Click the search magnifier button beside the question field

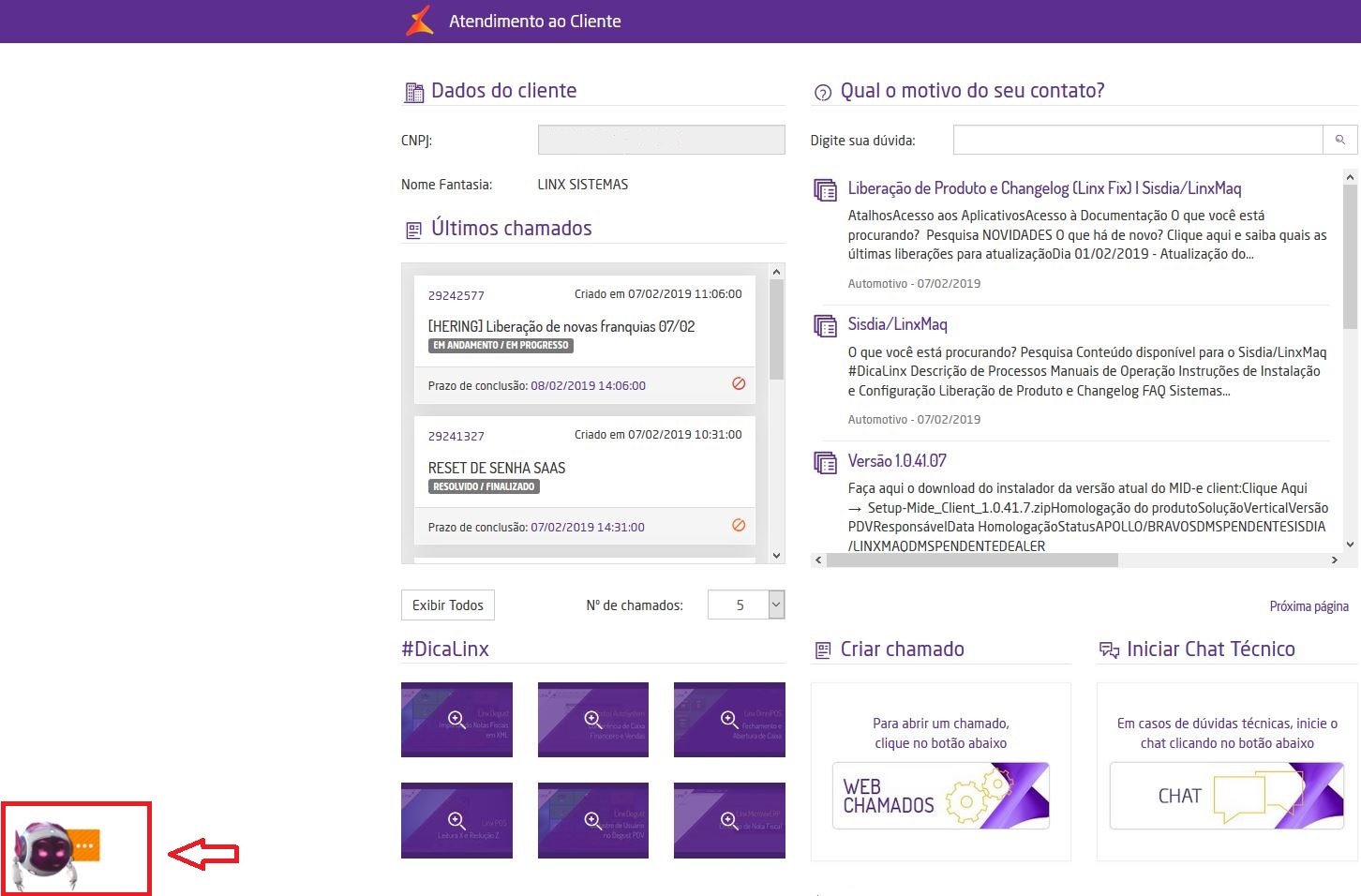(1340, 140)
